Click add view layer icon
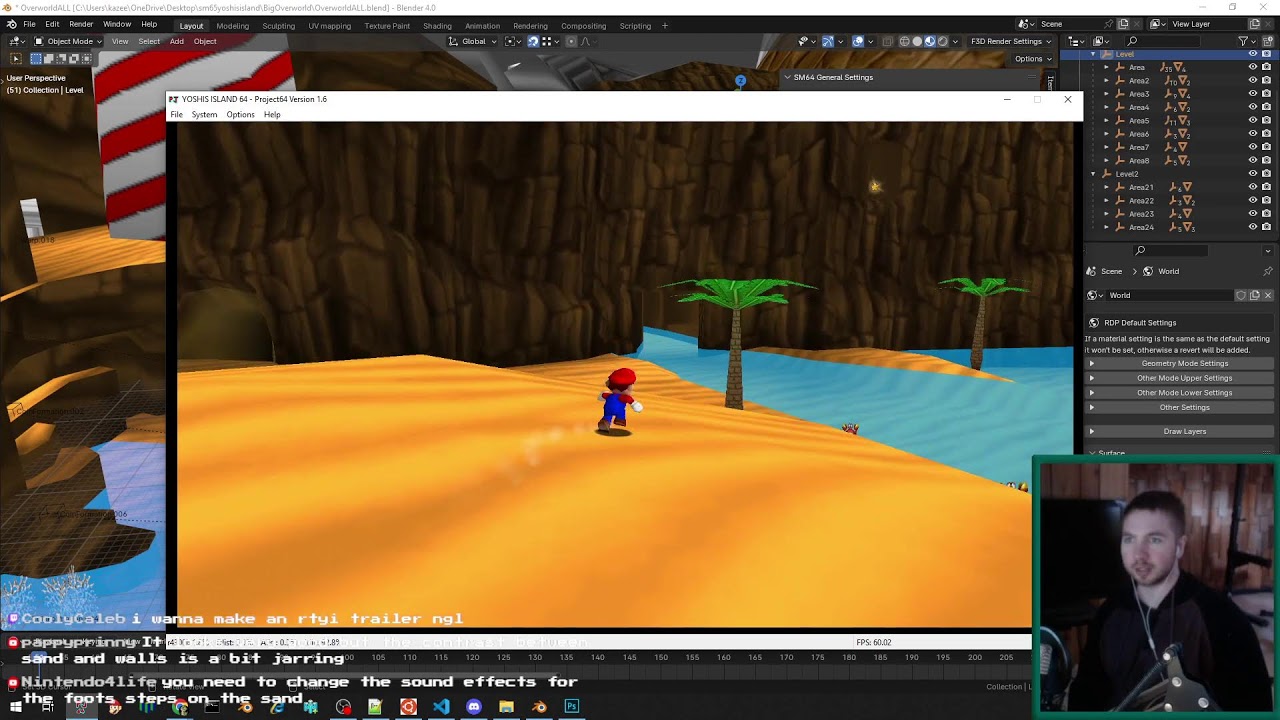This screenshot has width=1280, height=720. pyautogui.click(x=1255, y=24)
